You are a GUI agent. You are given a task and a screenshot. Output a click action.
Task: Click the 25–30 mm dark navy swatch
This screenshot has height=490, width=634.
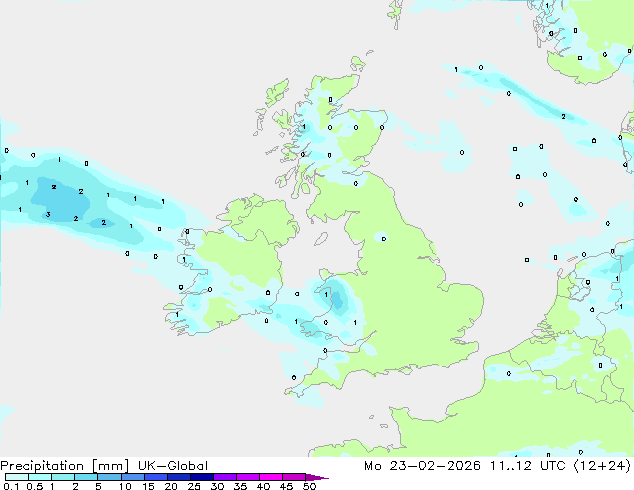click(202, 477)
